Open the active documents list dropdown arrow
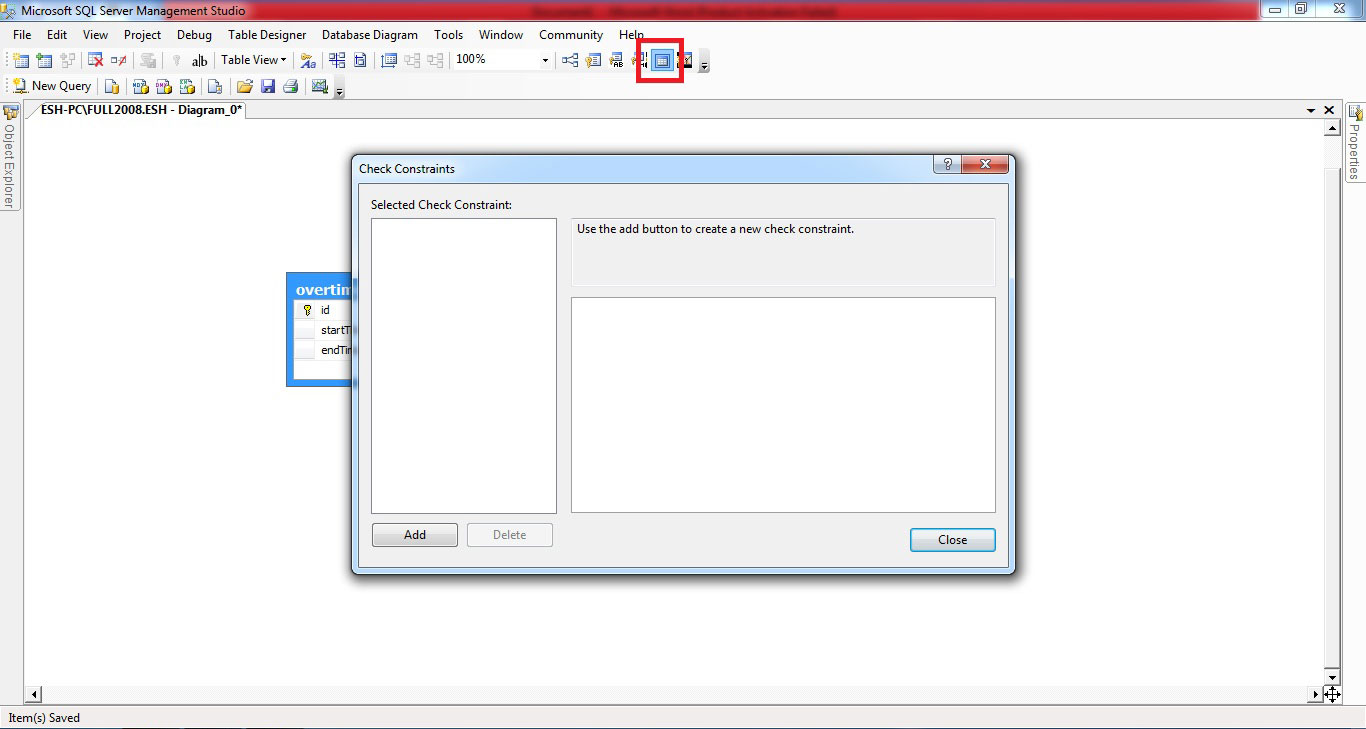 point(1311,110)
